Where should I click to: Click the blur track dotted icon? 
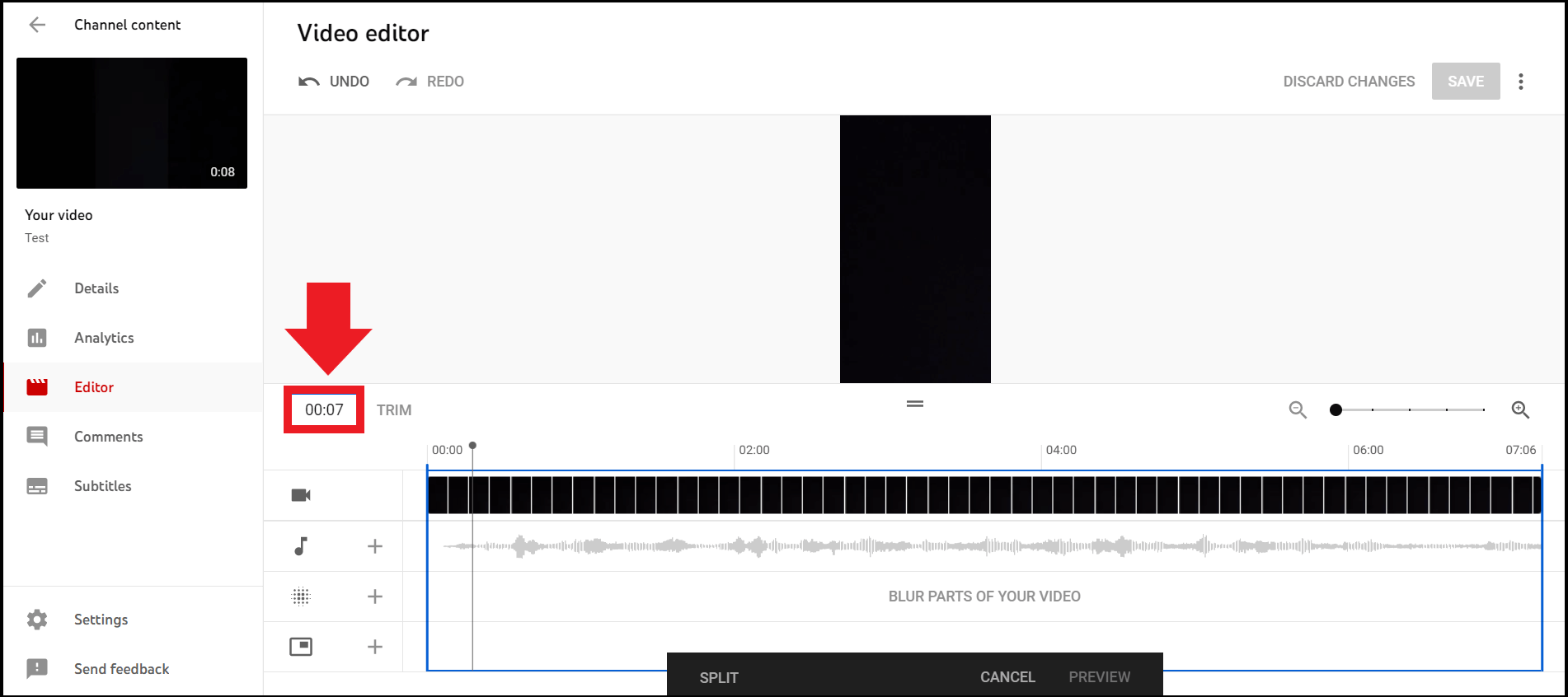(301, 596)
